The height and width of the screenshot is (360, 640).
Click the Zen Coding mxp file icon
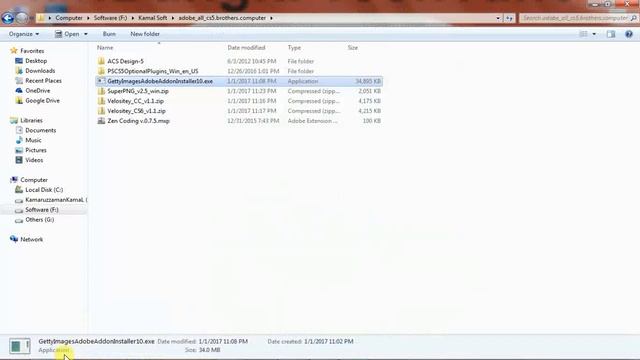click(101, 121)
